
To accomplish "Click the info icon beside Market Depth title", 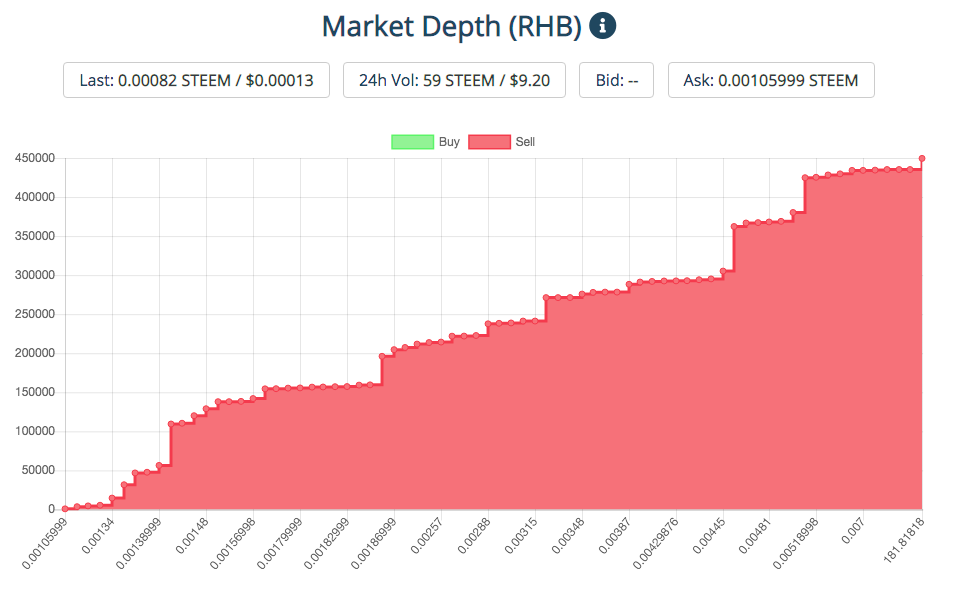I will (602, 26).
